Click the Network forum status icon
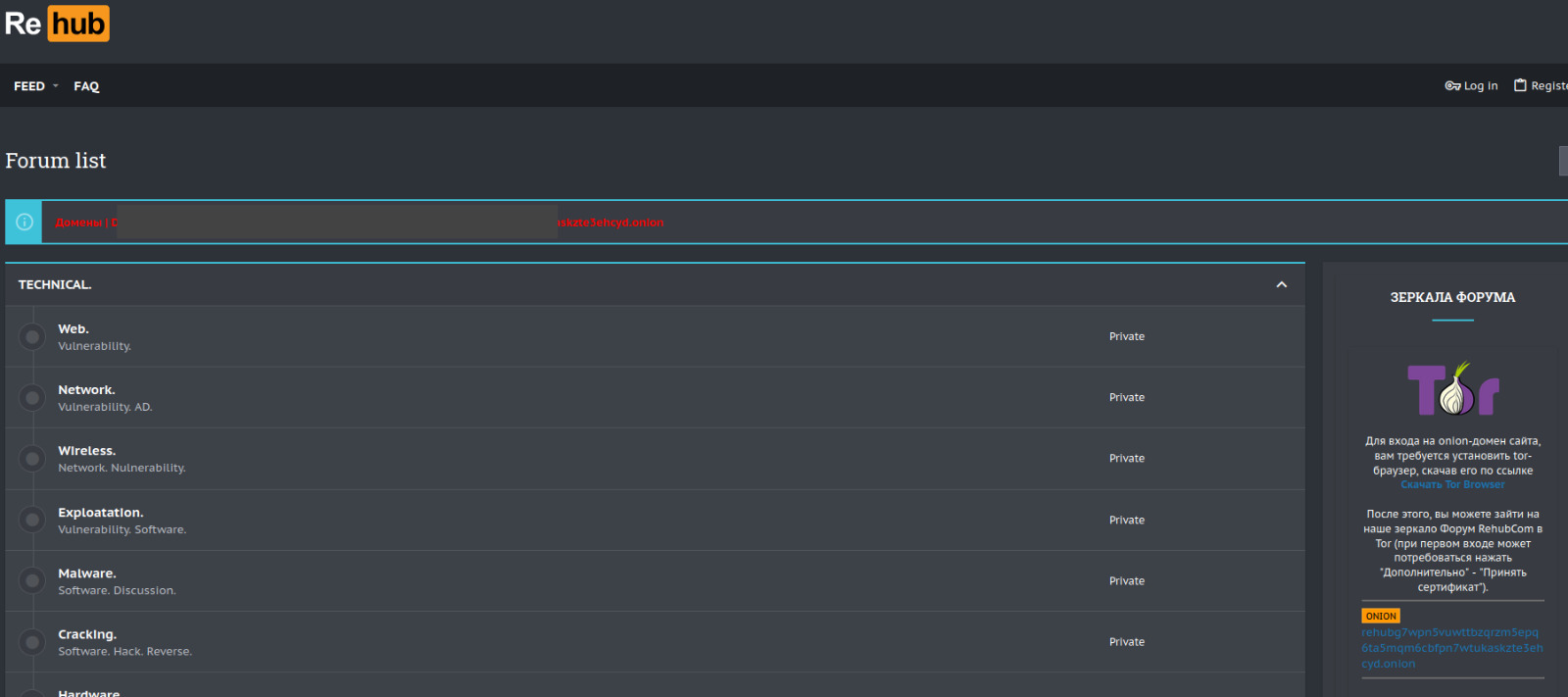1568x697 pixels. (x=32, y=398)
